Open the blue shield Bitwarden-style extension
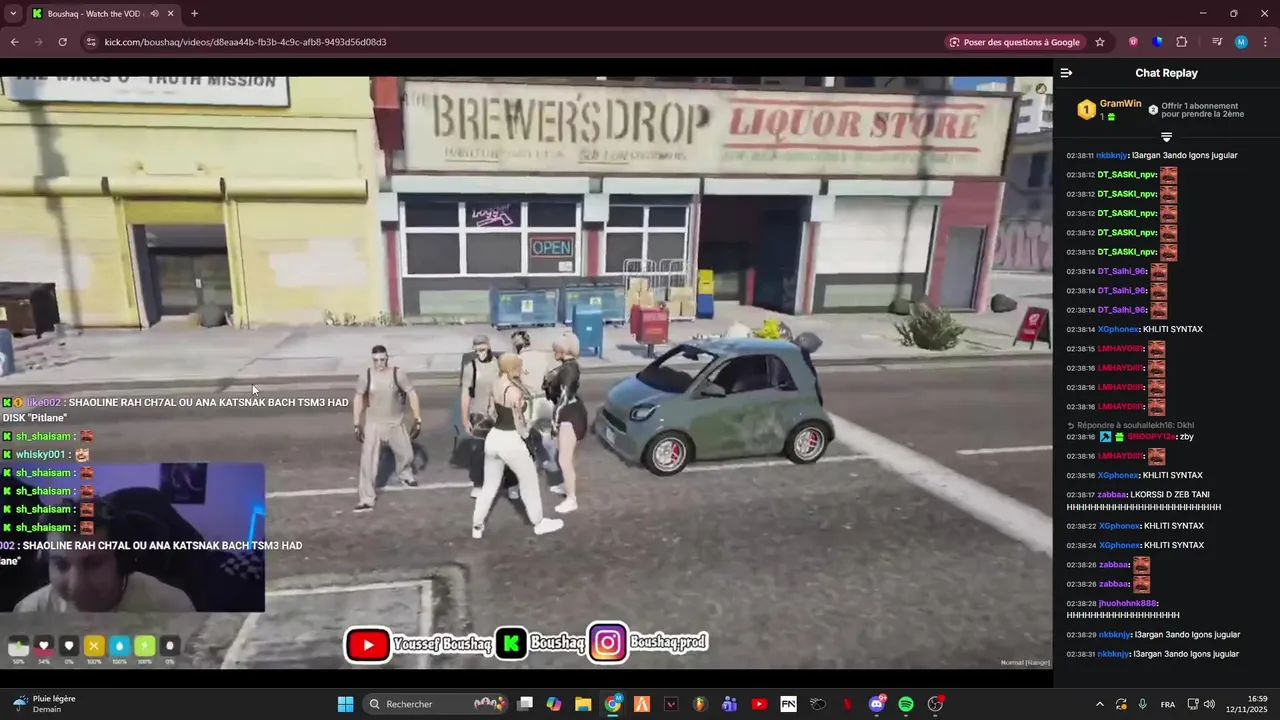Screen dimensions: 1280x720 pos(1157,42)
